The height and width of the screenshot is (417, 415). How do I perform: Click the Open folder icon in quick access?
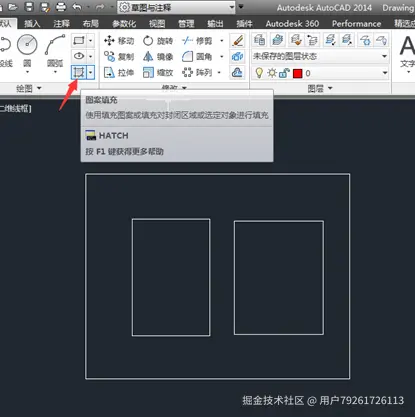click(x=13, y=7)
